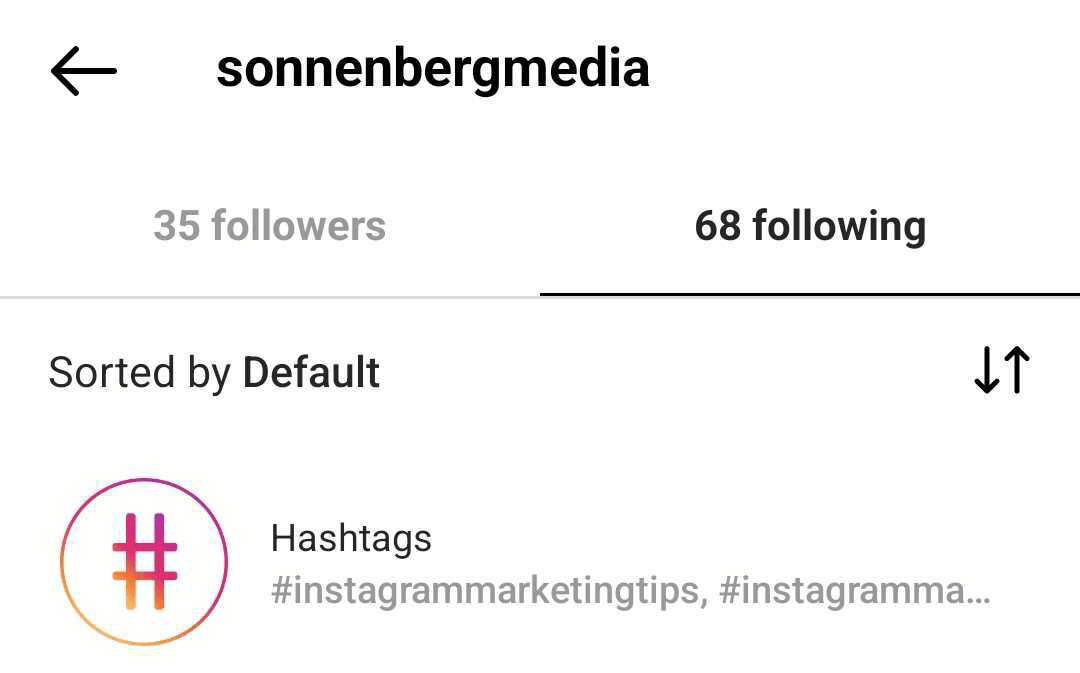Click the number 35 in the followers tab
The height and width of the screenshot is (673, 1080).
coord(176,226)
